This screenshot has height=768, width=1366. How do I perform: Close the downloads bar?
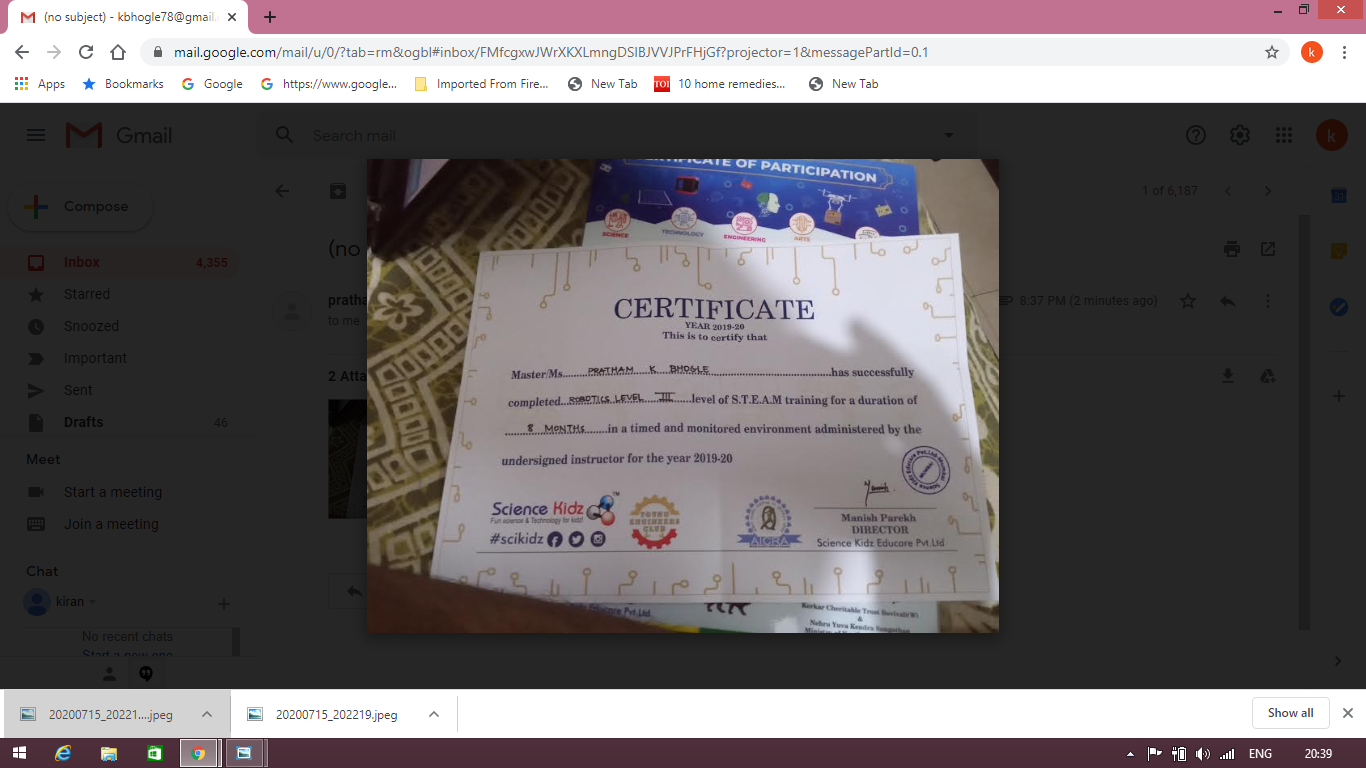tap(1348, 713)
